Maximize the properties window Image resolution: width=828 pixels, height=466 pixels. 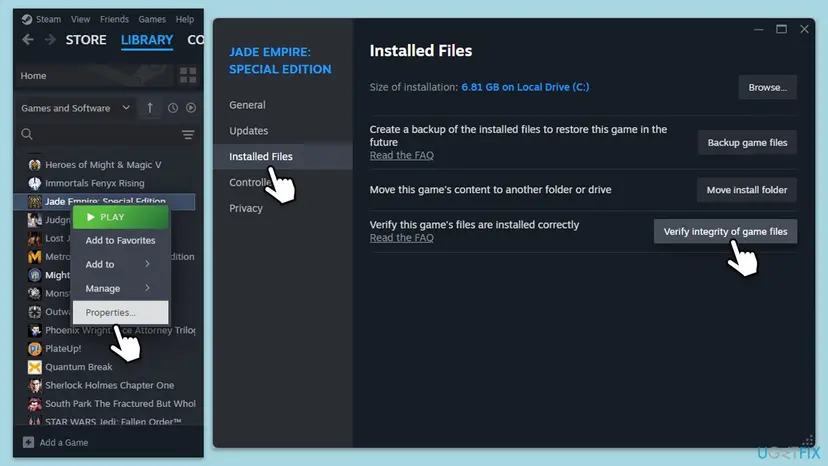pyautogui.click(x=781, y=29)
